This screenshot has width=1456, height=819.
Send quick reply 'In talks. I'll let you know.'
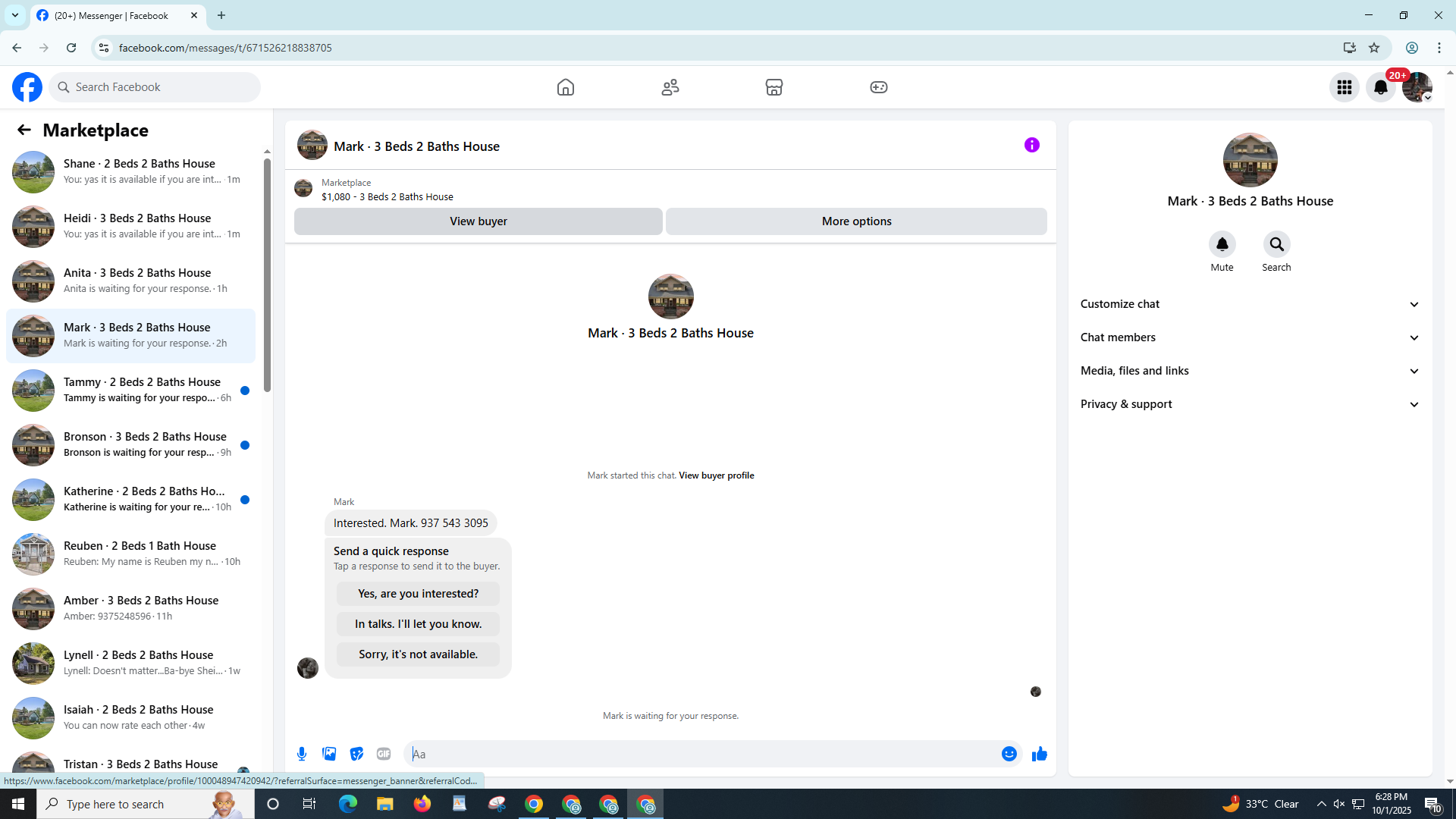pos(419,624)
